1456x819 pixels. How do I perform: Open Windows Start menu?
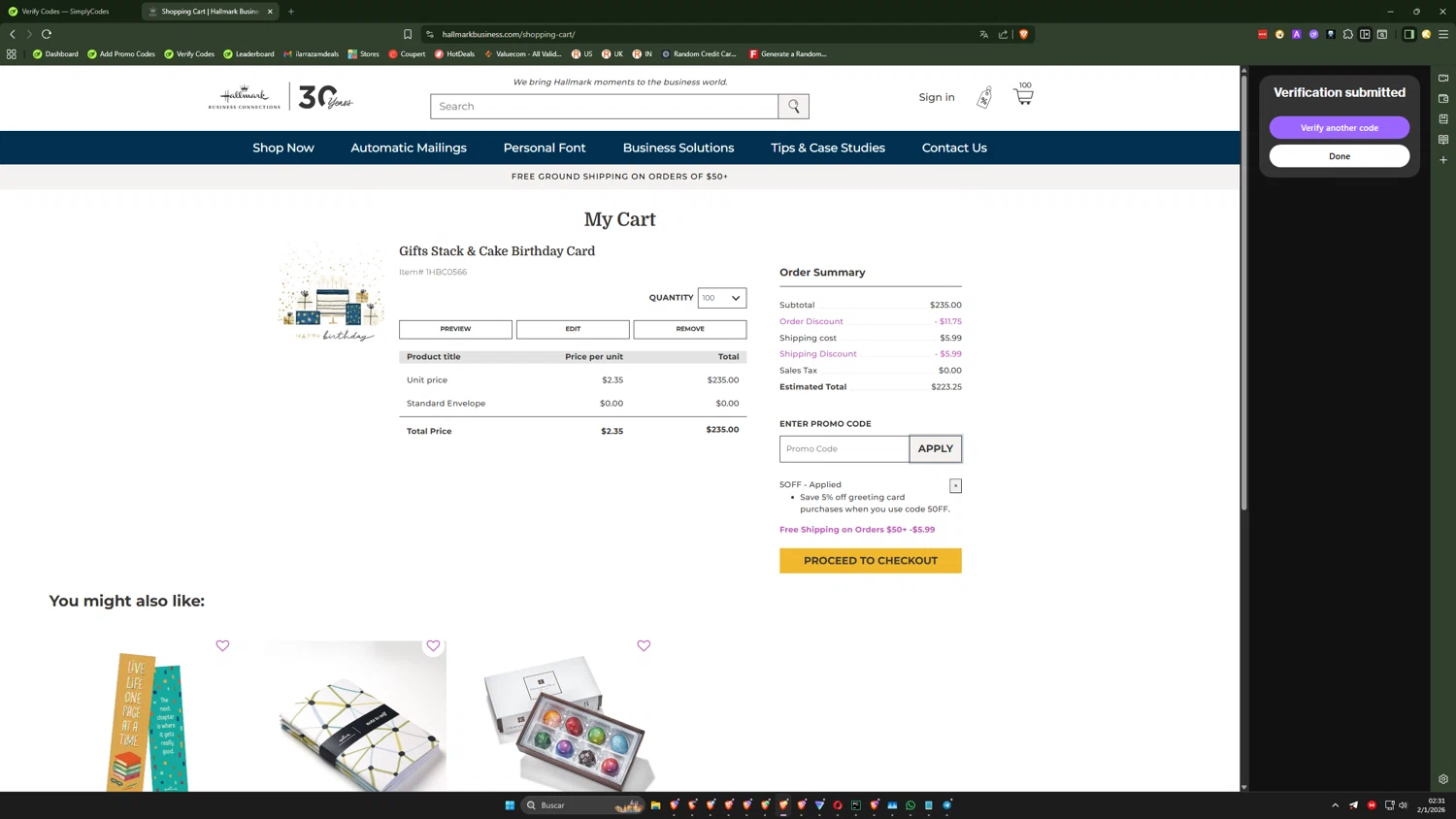click(510, 805)
